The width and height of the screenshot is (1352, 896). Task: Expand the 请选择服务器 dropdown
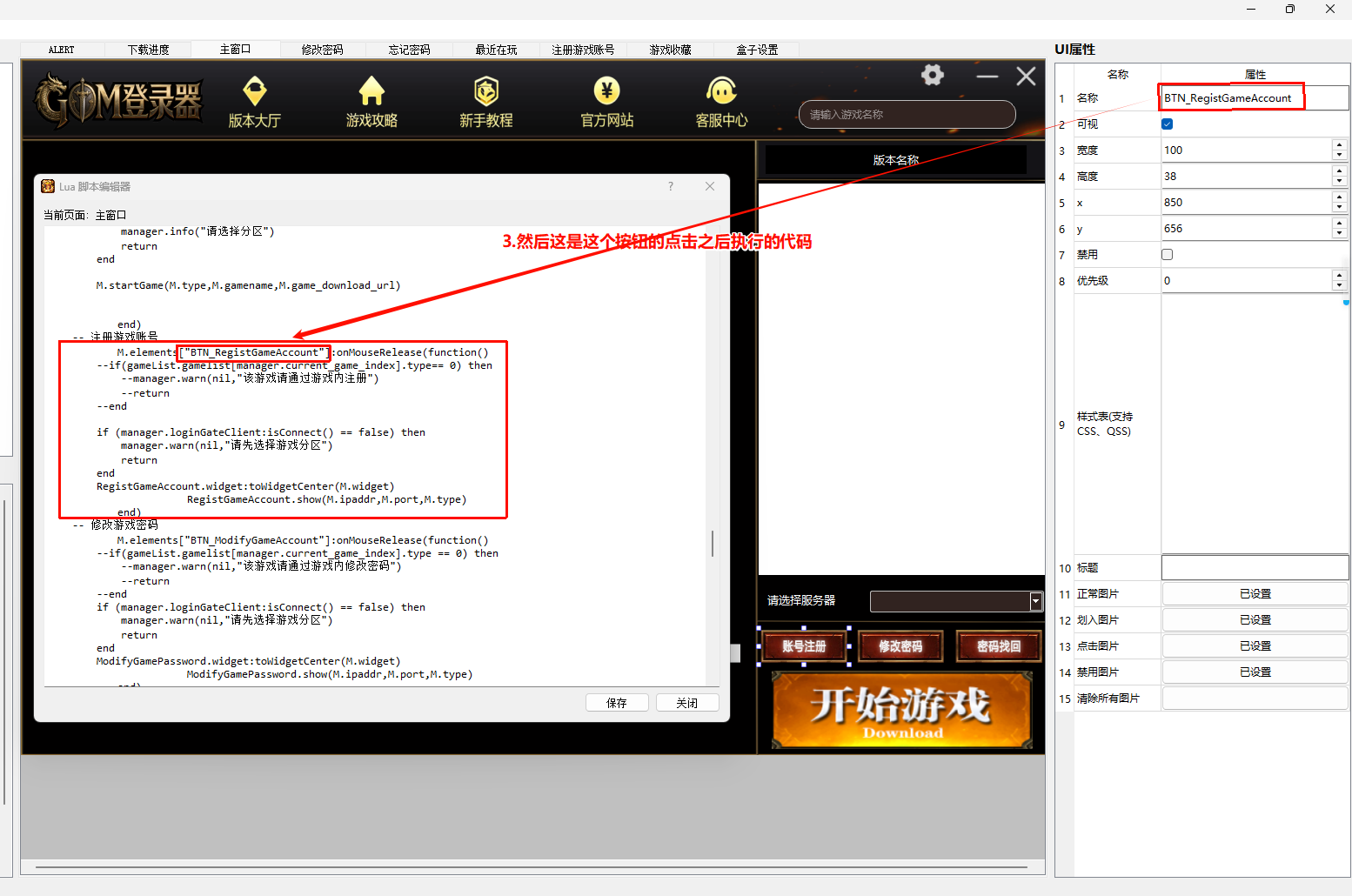point(1035,601)
